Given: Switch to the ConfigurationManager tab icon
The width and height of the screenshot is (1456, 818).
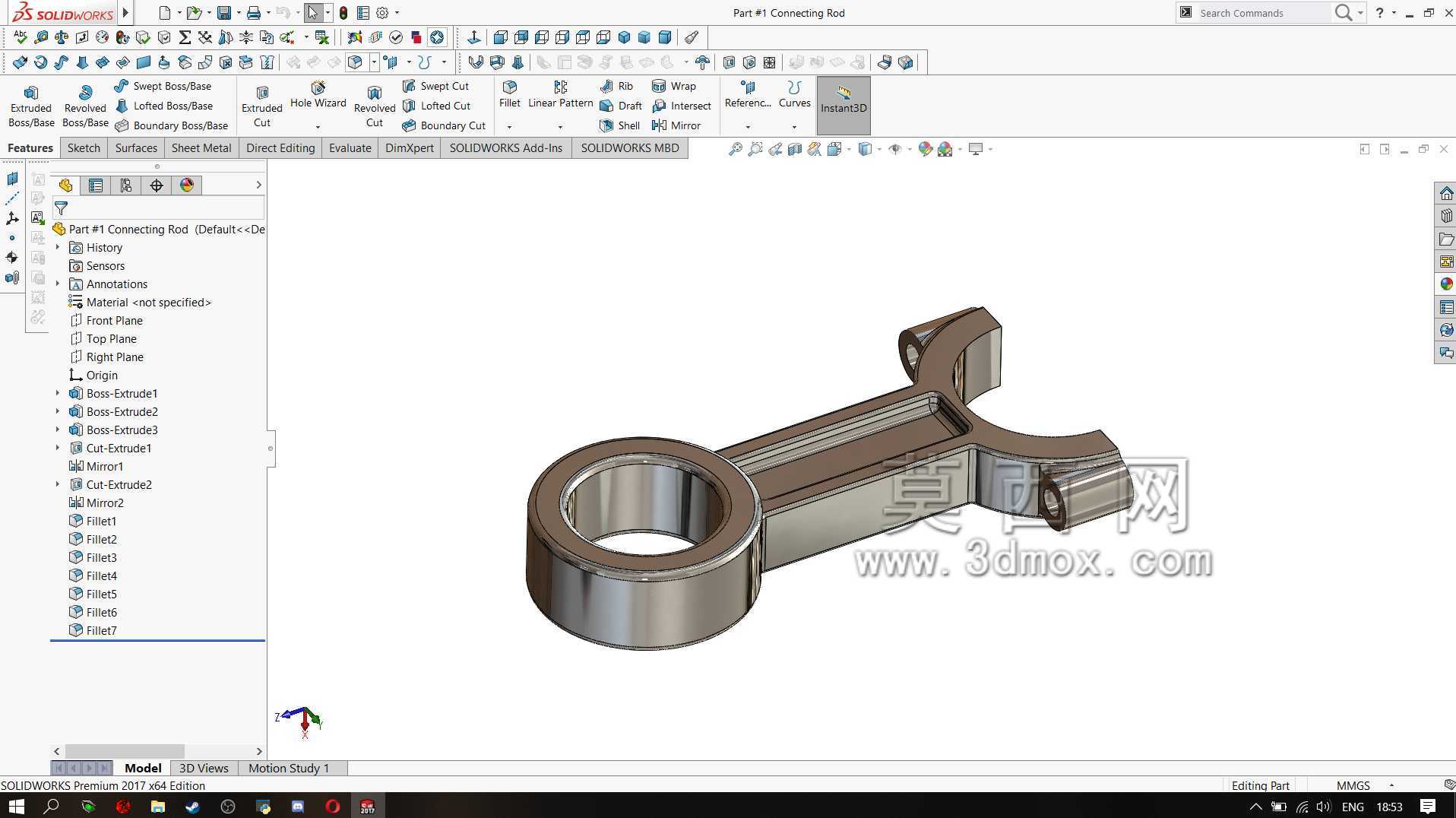Looking at the screenshot, I should tap(126, 185).
